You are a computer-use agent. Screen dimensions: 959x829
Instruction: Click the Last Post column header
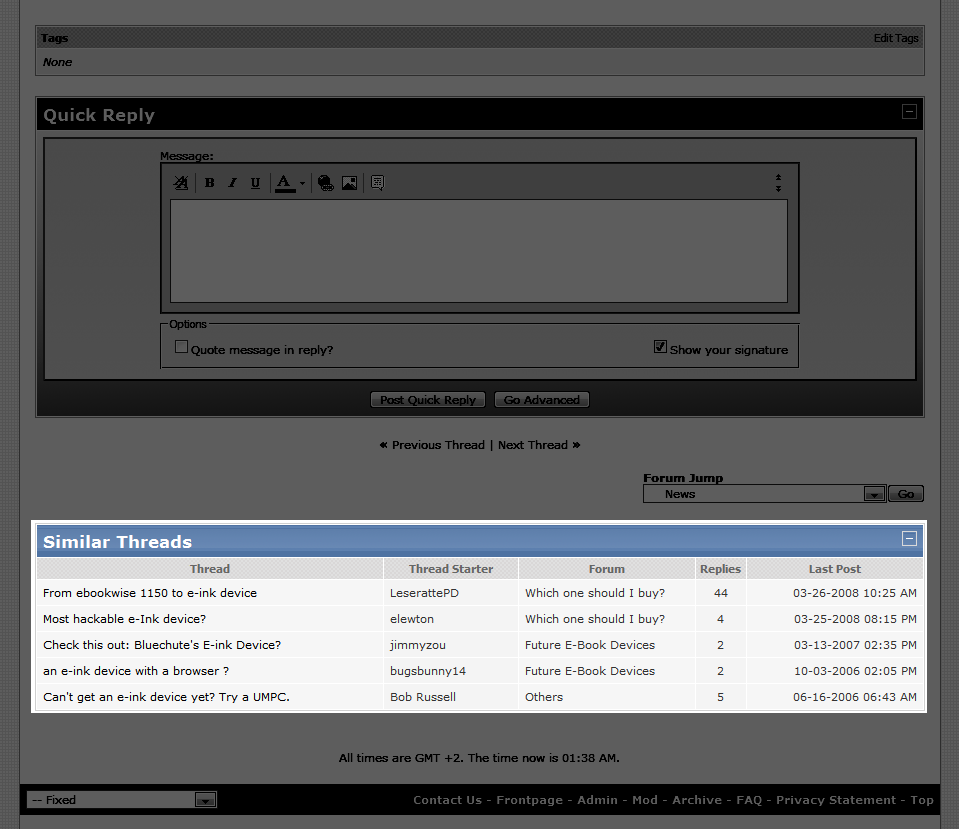[x=834, y=568]
